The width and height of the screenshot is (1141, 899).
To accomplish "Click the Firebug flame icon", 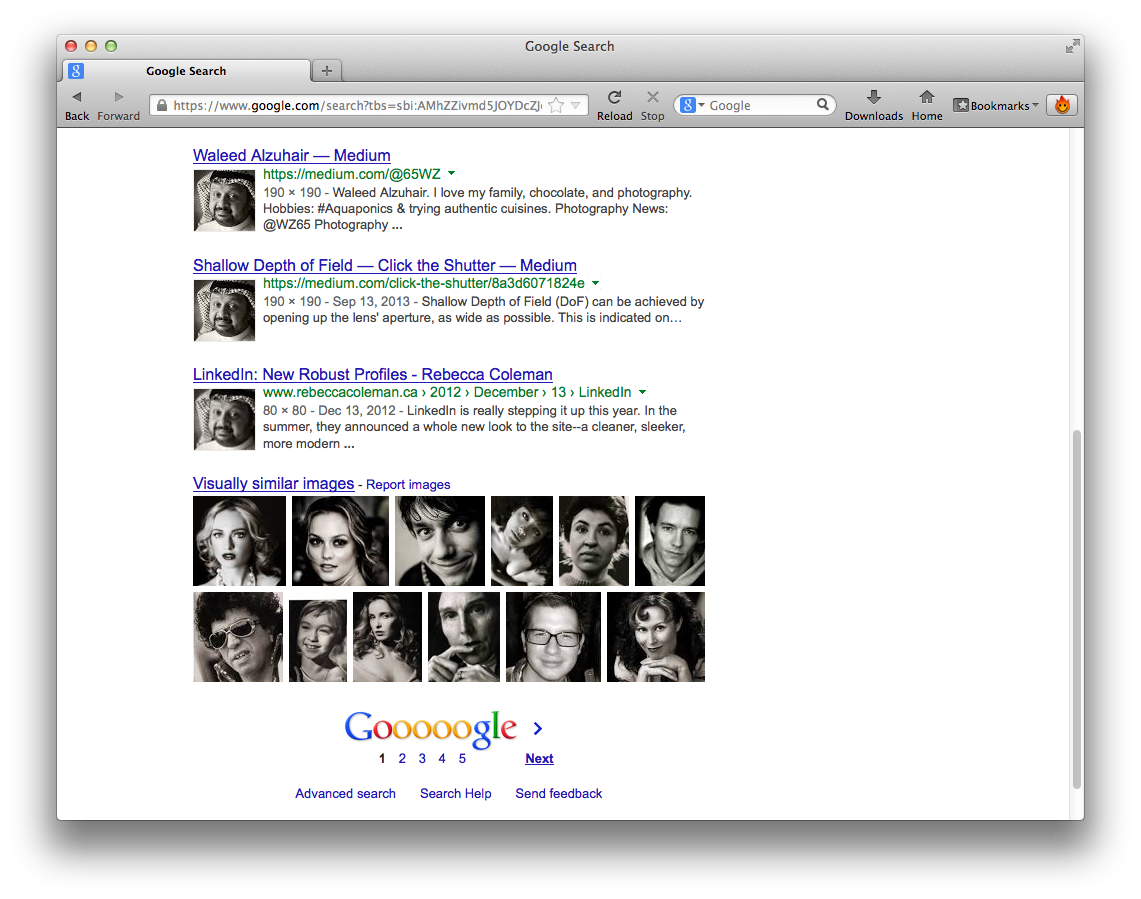I will click(1062, 105).
